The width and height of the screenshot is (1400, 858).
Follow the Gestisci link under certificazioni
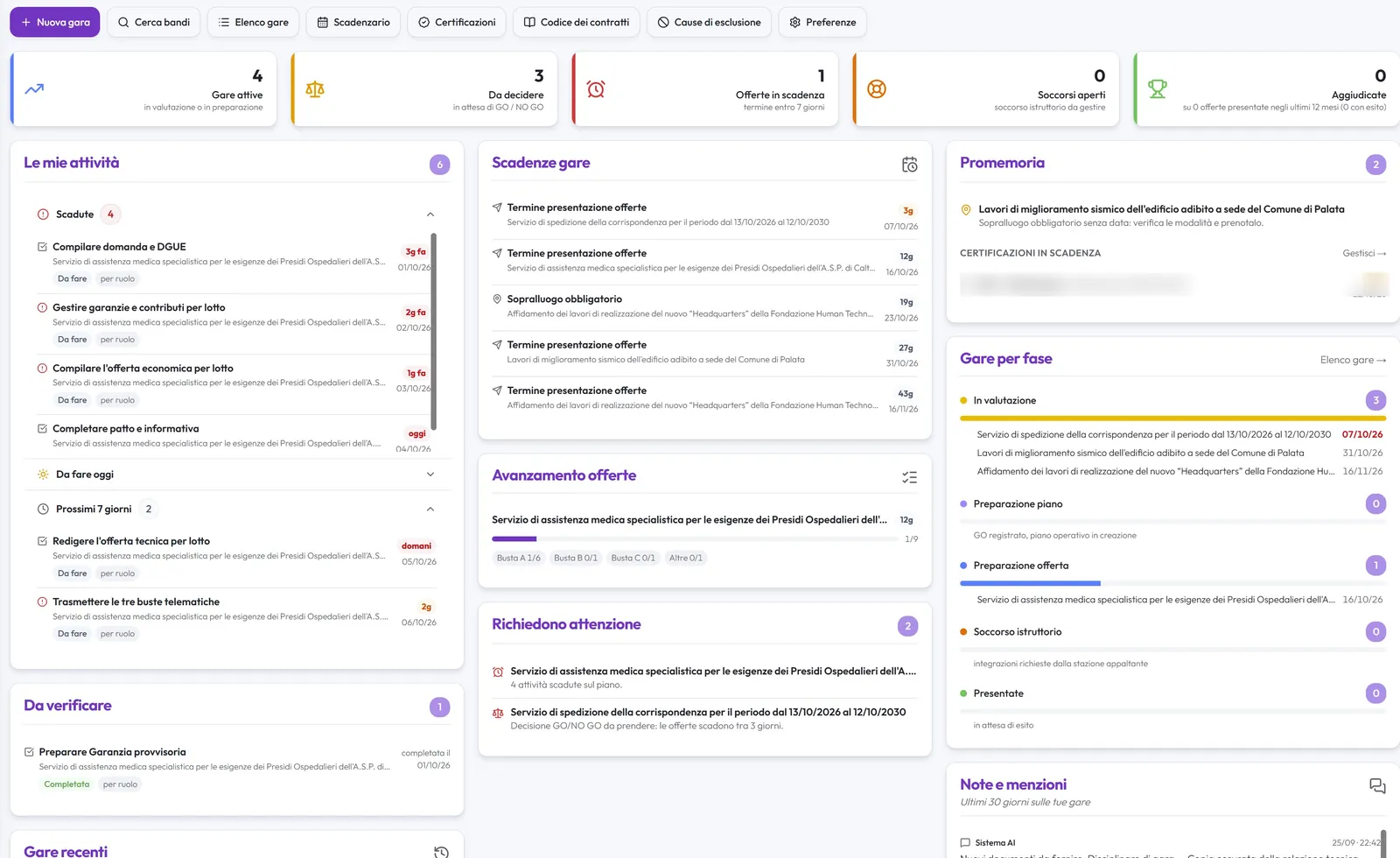[x=1364, y=253]
